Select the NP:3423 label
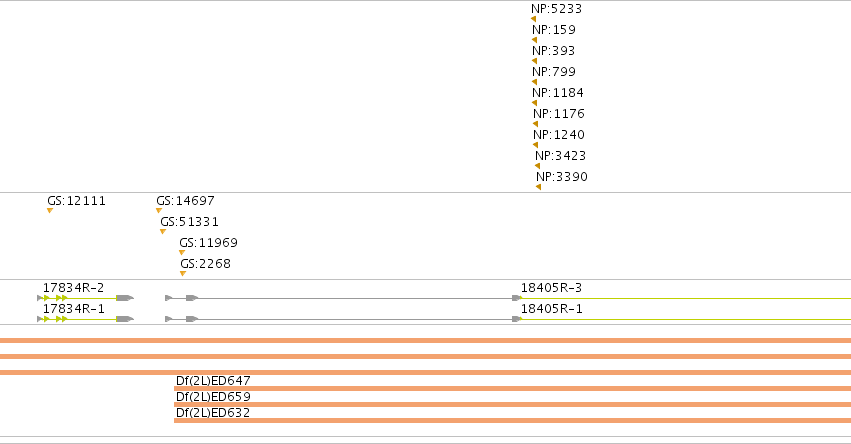This screenshot has width=851, height=444. [561, 156]
